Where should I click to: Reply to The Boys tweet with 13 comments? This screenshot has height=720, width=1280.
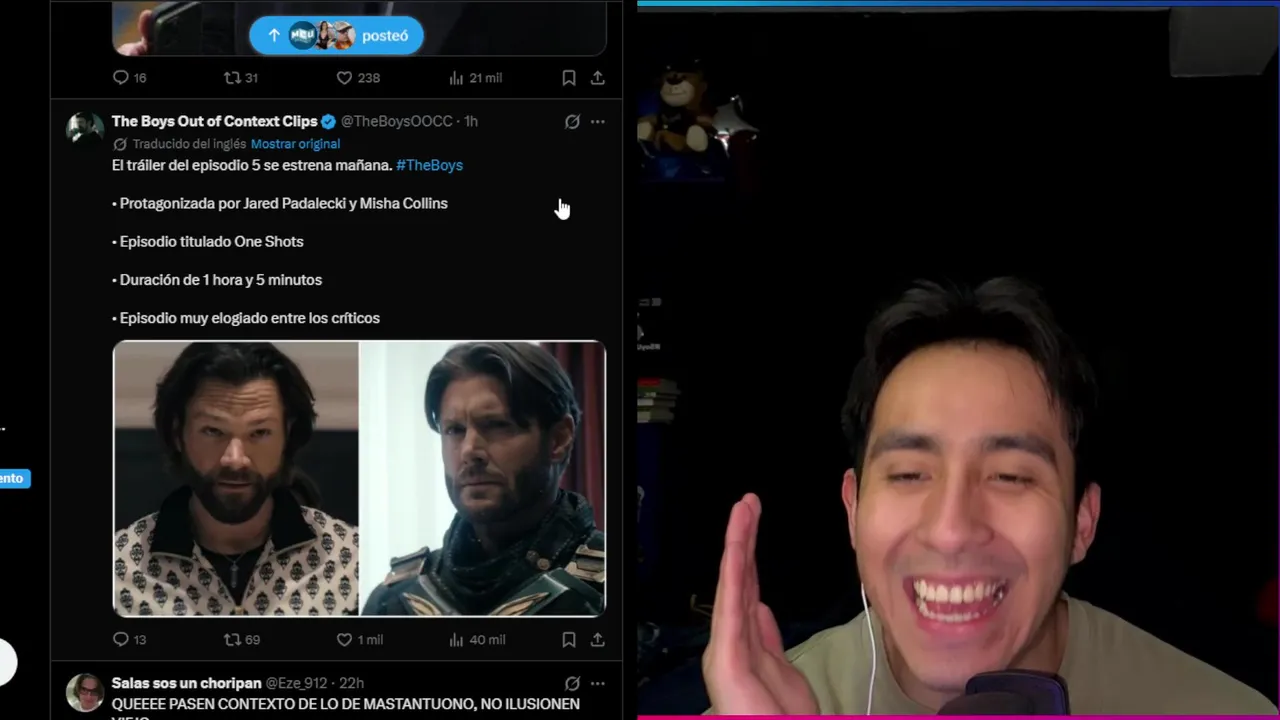[129, 640]
